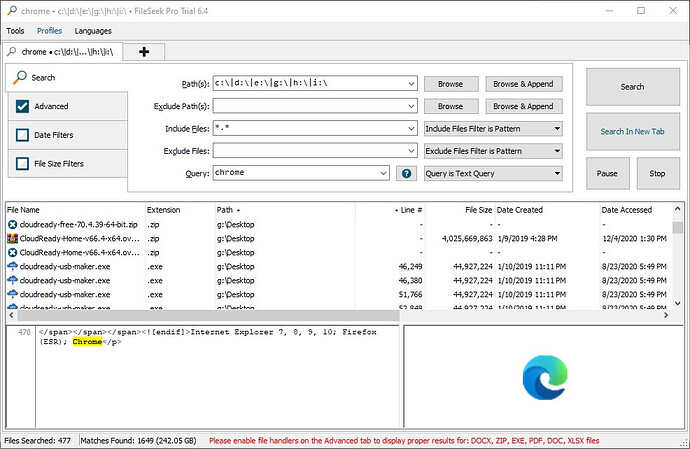Viewport: 690px width, 449px height.
Task: Open the Include Files dropdown arrow
Action: 411,129
